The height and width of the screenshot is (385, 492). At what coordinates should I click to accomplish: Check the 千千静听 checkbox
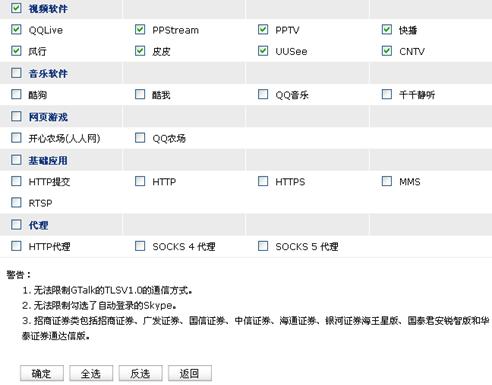387,94
